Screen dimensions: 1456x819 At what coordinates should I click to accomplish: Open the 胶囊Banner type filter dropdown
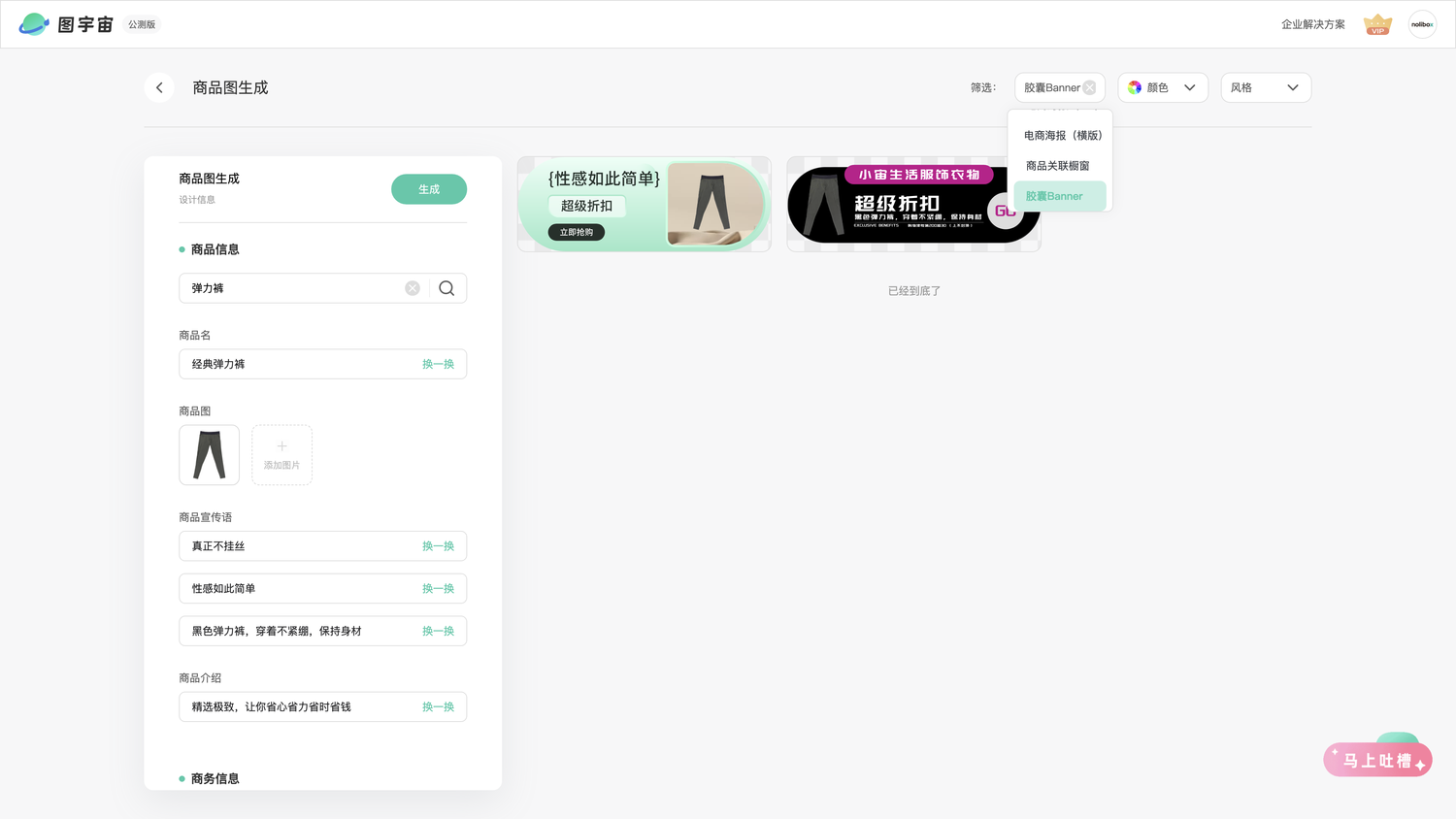coord(1059,87)
